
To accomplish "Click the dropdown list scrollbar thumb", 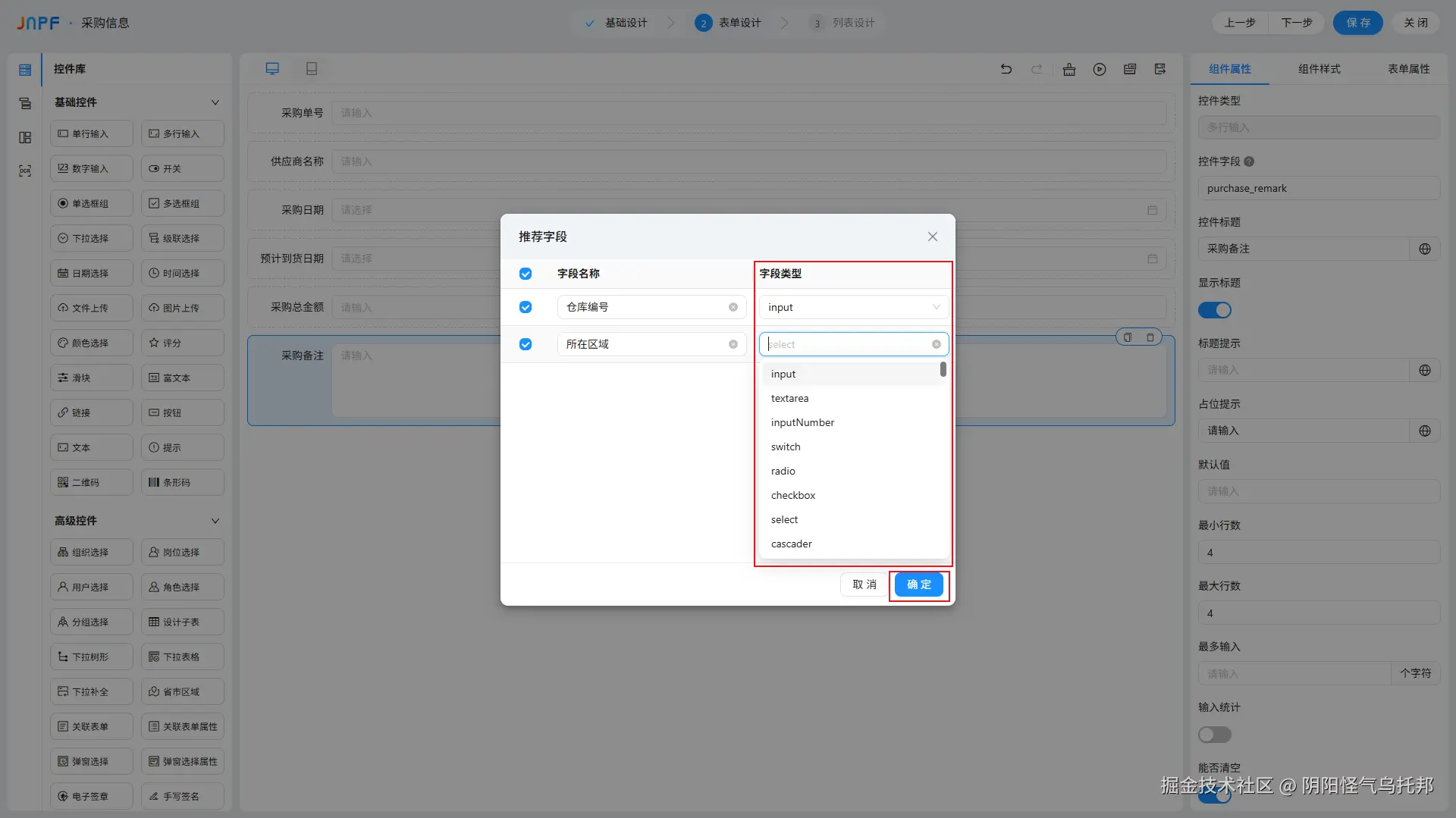I will [x=943, y=369].
